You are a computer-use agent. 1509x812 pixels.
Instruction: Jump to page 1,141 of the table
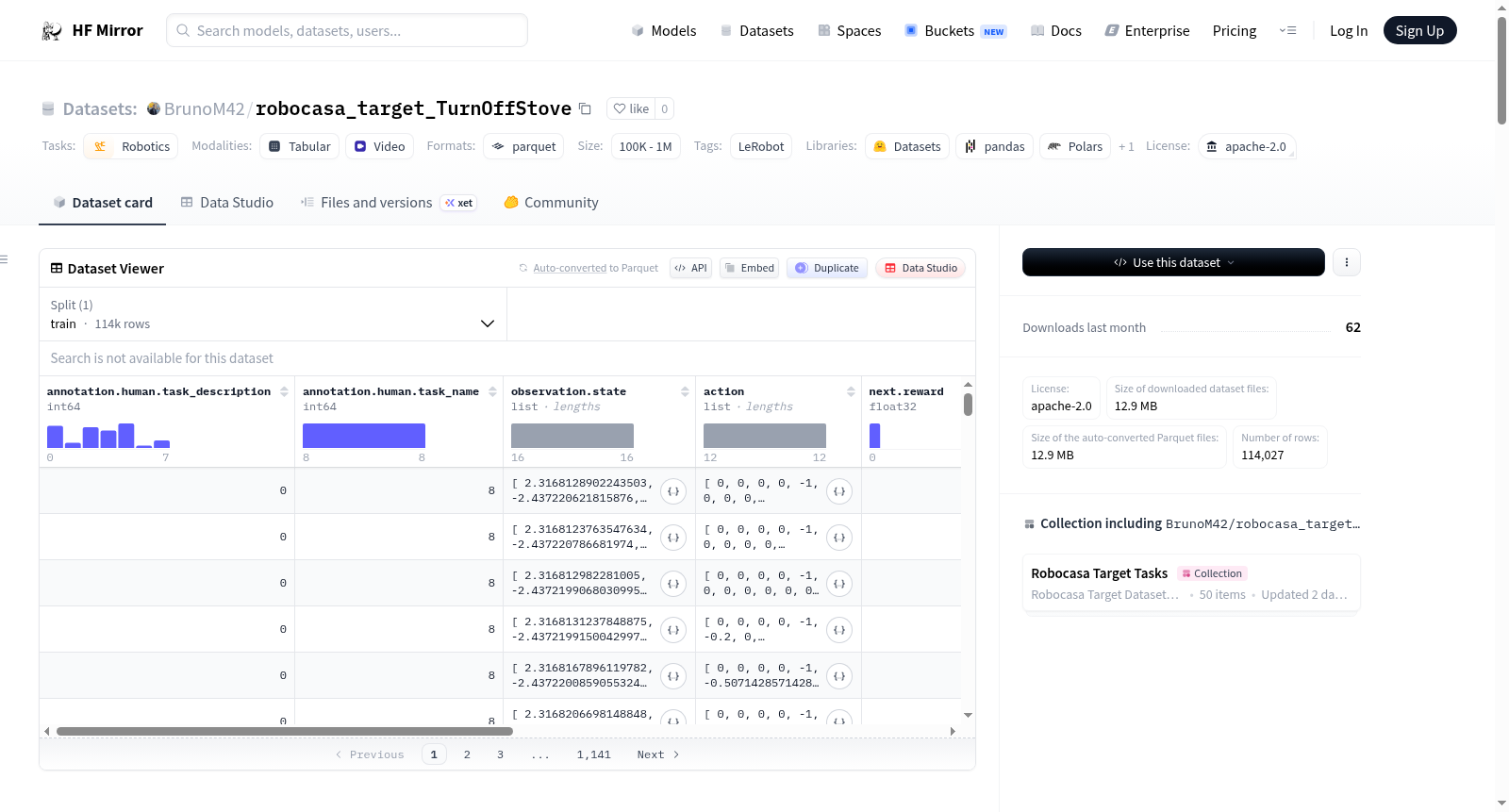594,754
